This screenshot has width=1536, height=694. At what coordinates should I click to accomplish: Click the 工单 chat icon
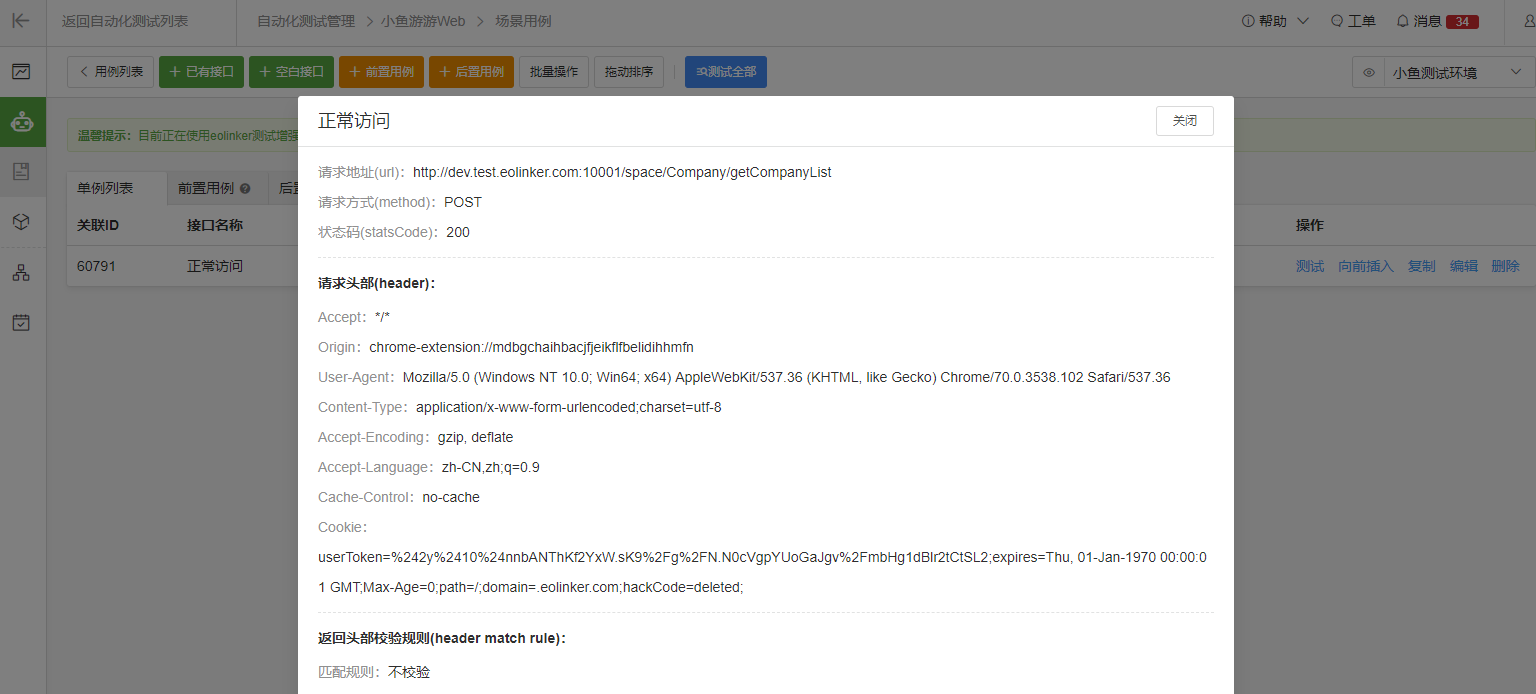[x=1337, y=21]
